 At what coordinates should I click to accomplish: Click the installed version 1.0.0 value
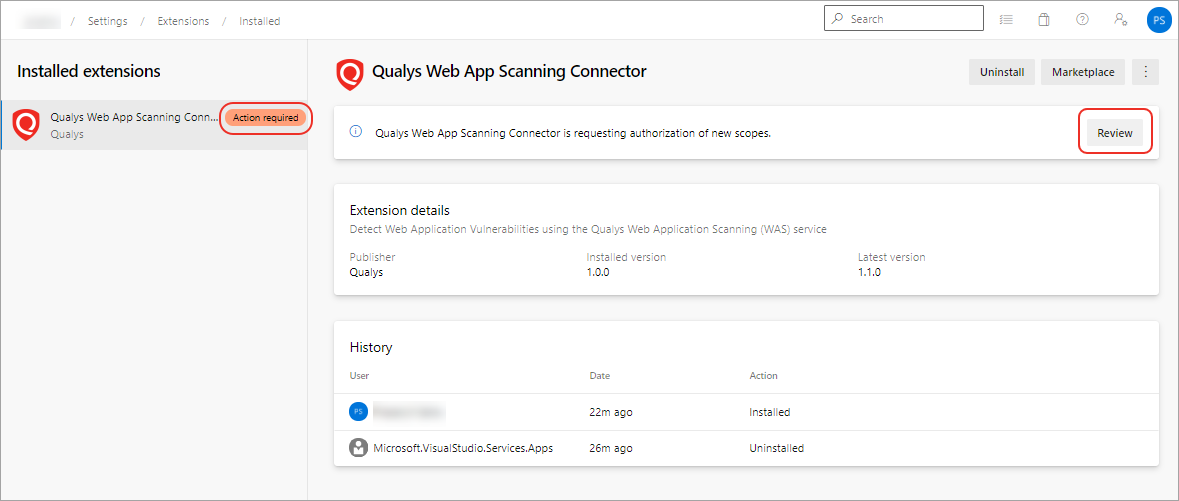pos(598,272)
